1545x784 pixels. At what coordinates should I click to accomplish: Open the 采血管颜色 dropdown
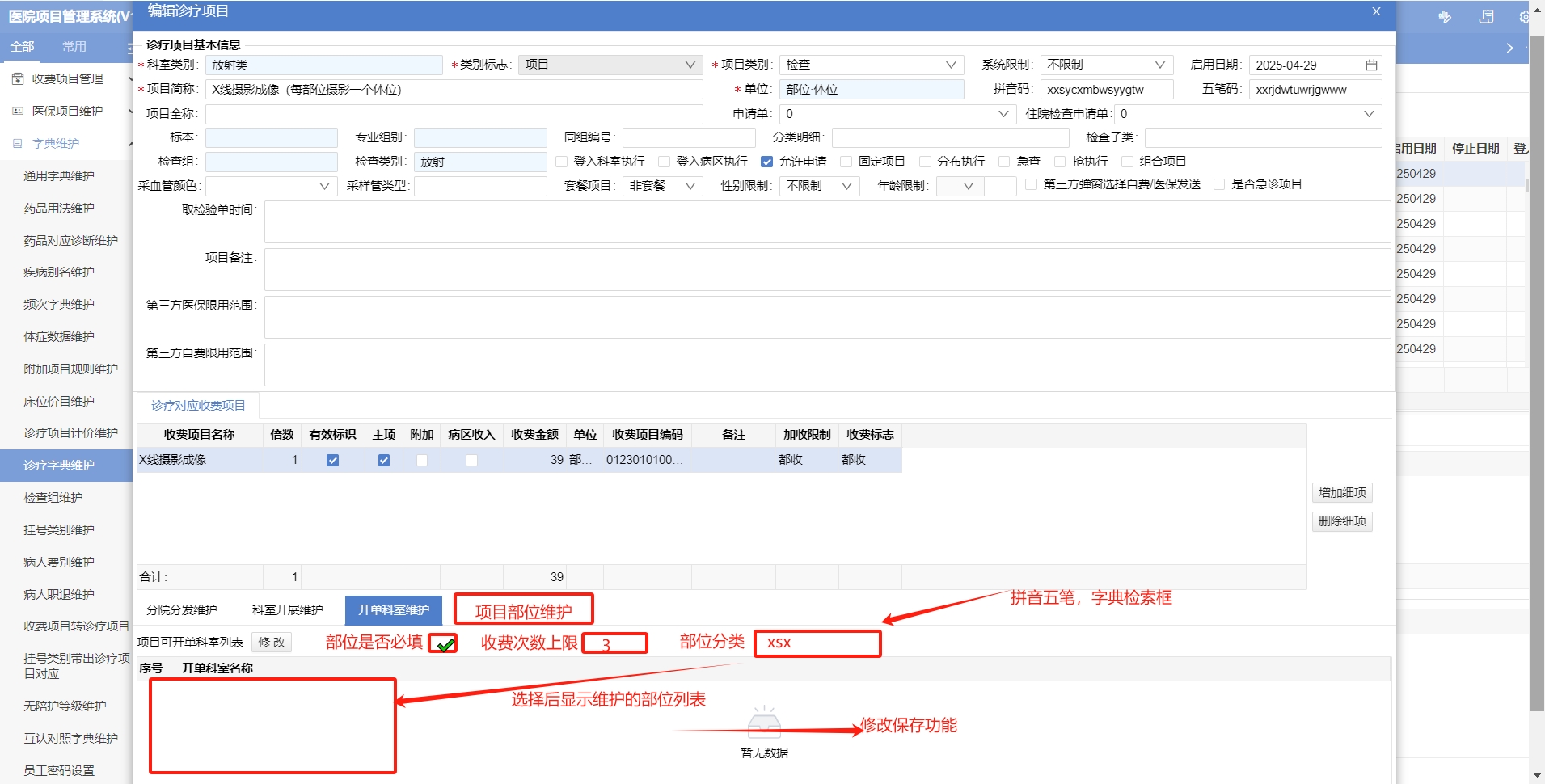tap(271, 186)
